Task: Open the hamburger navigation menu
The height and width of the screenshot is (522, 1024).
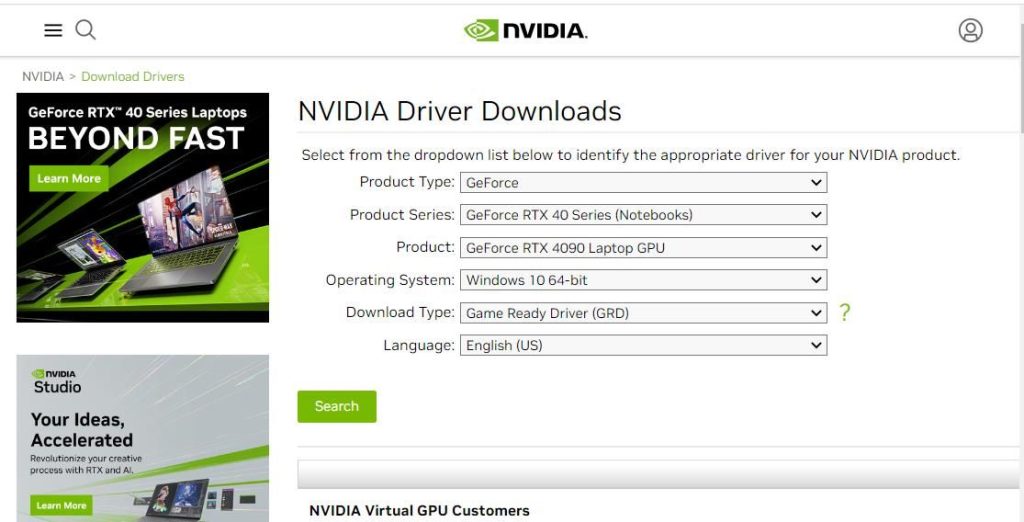Action: 53,31
